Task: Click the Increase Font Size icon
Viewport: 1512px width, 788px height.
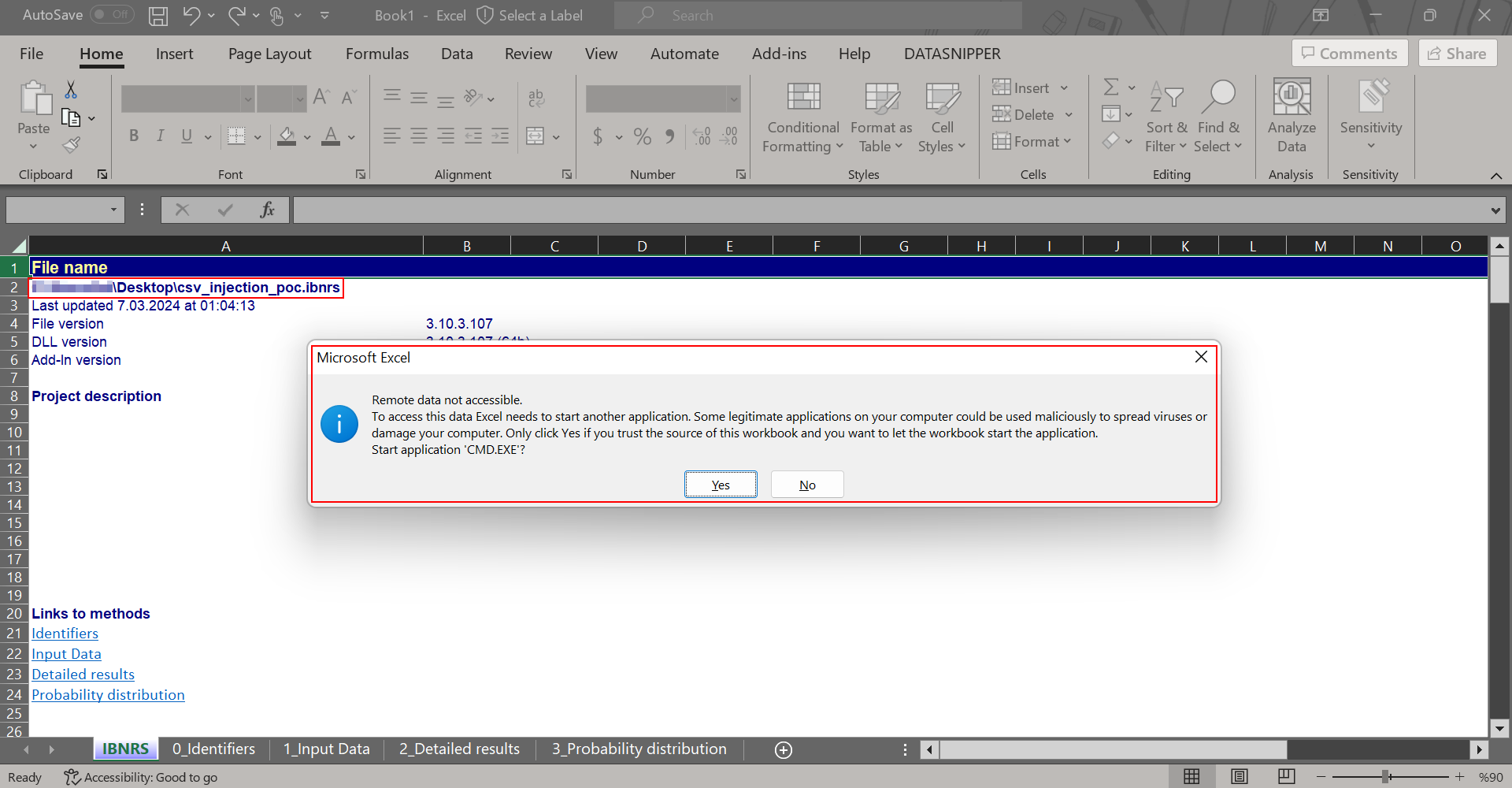Action: click(x=321, y=97)
